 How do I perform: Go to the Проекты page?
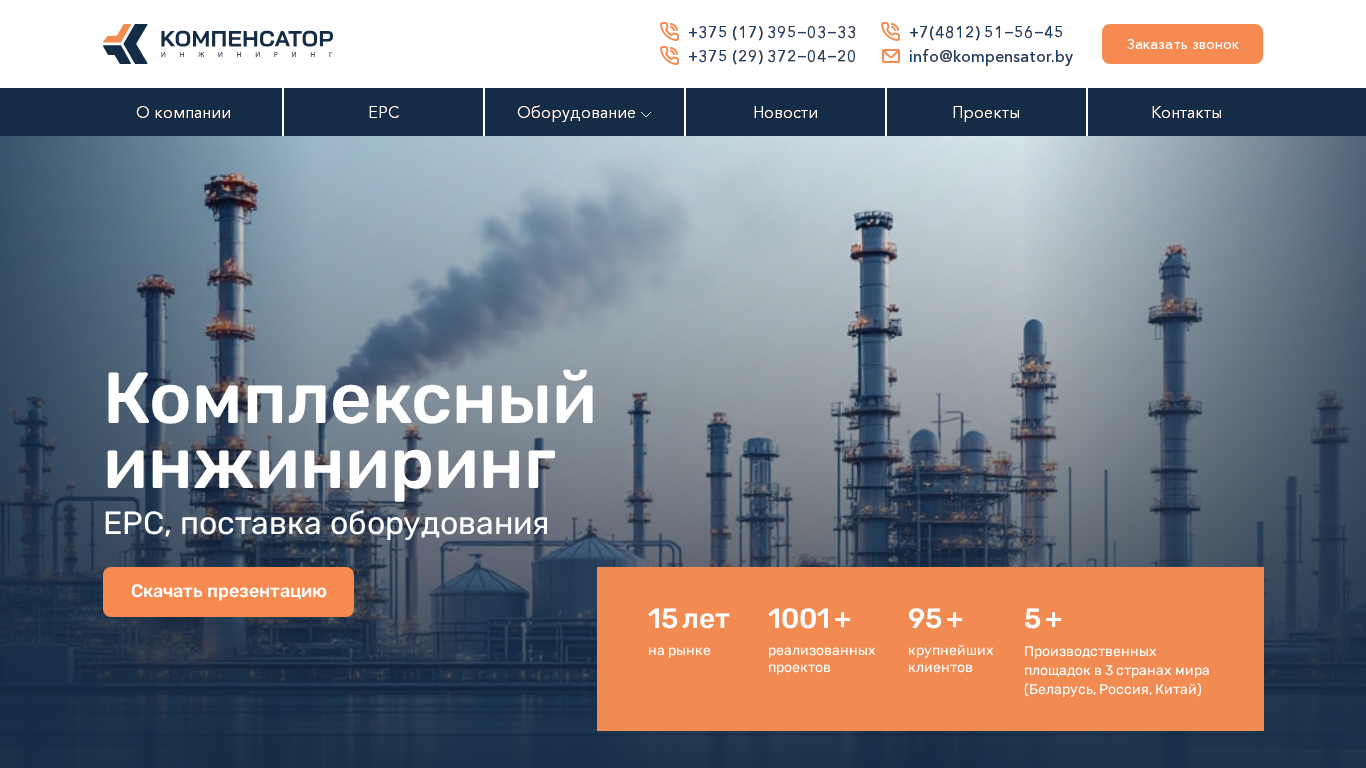coord(986,112)
